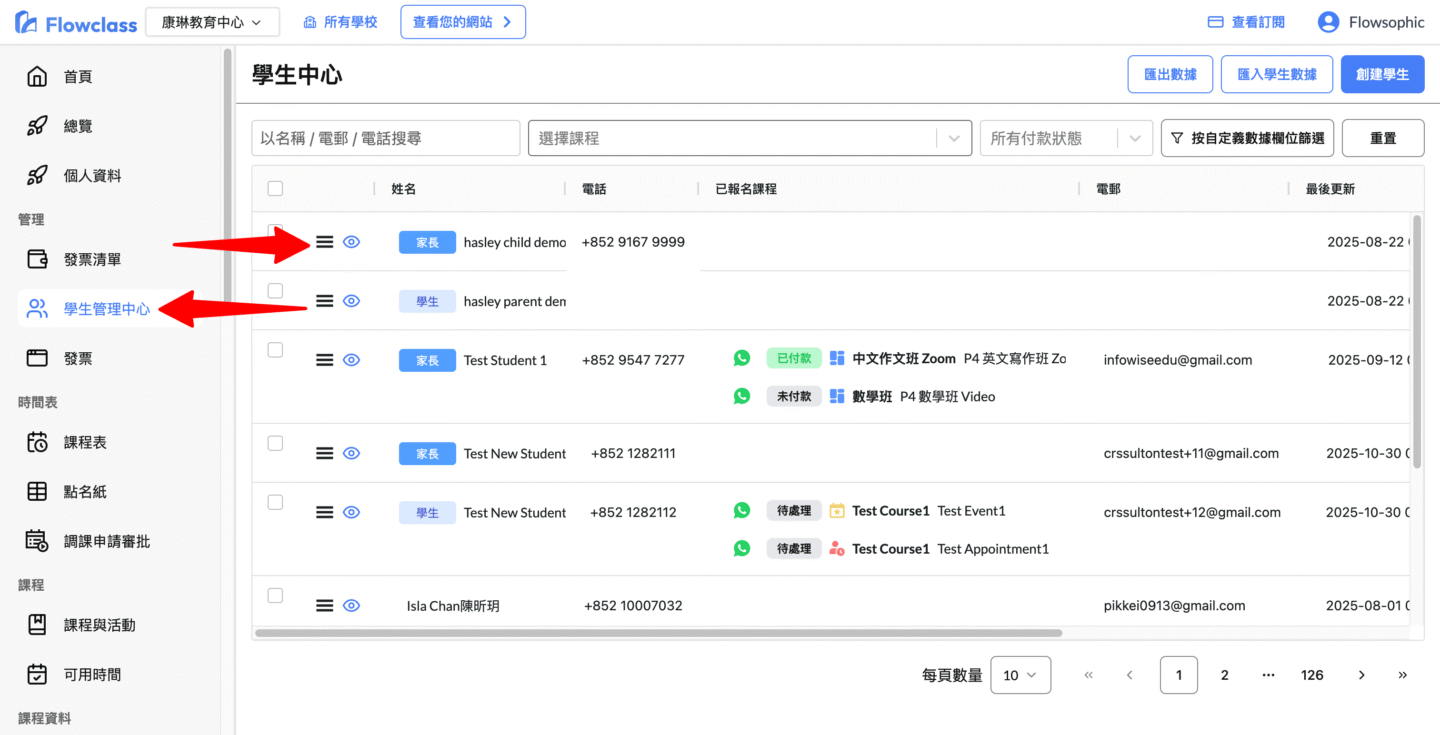
Task: Open 點名紙 from the sidebar
Action: [85, 491]
